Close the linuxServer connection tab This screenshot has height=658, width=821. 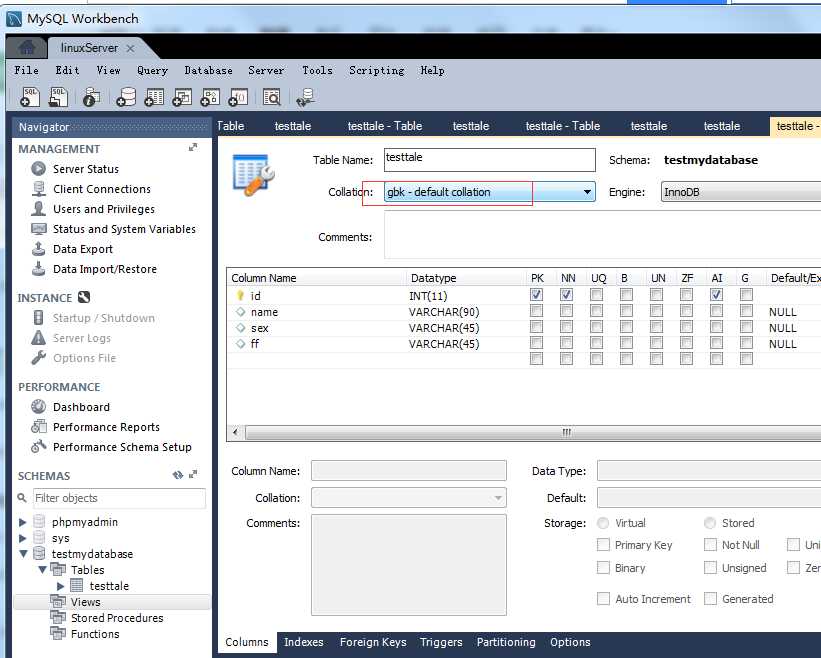point(130,48)
